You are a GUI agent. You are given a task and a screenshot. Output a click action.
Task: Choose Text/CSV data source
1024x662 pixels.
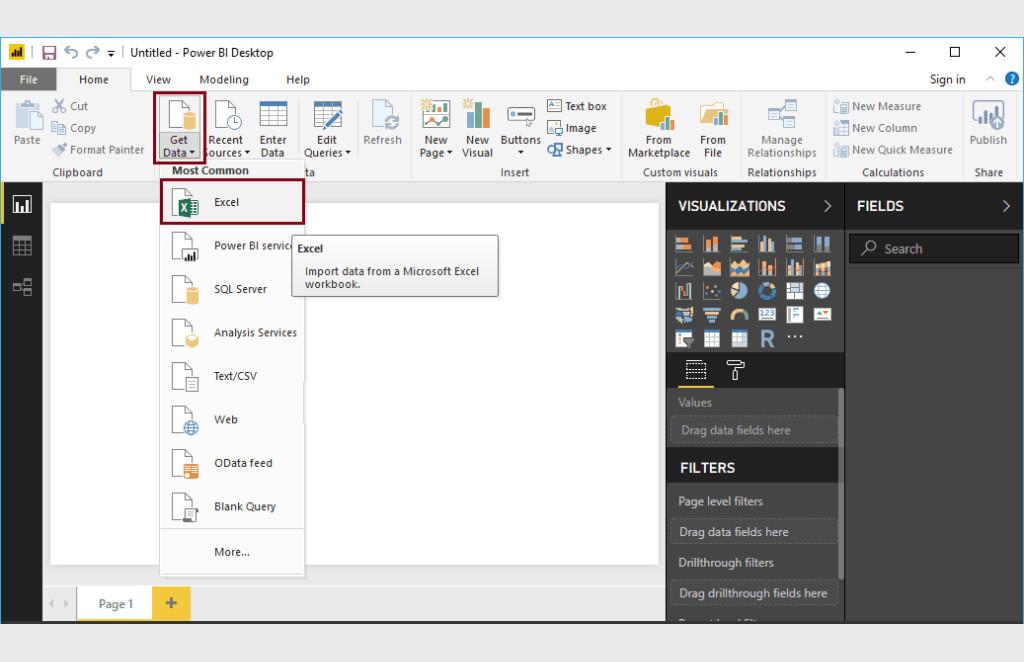click(232, 376)
